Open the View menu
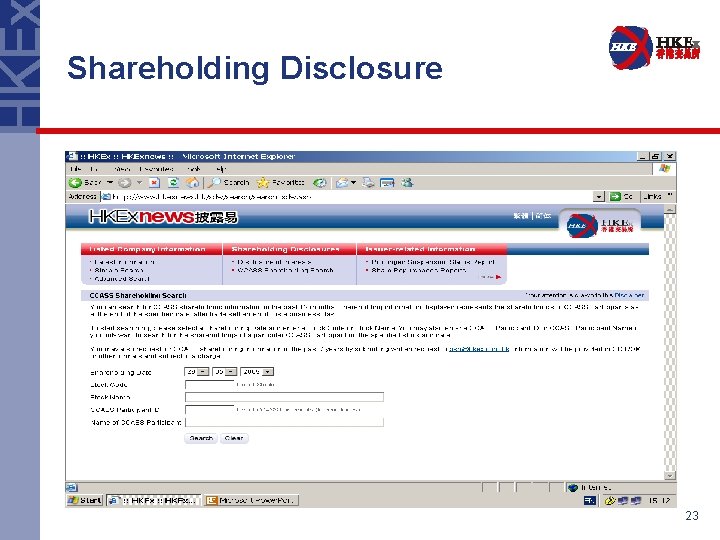The height and width of the screenshot is (540, 720). 122,169
